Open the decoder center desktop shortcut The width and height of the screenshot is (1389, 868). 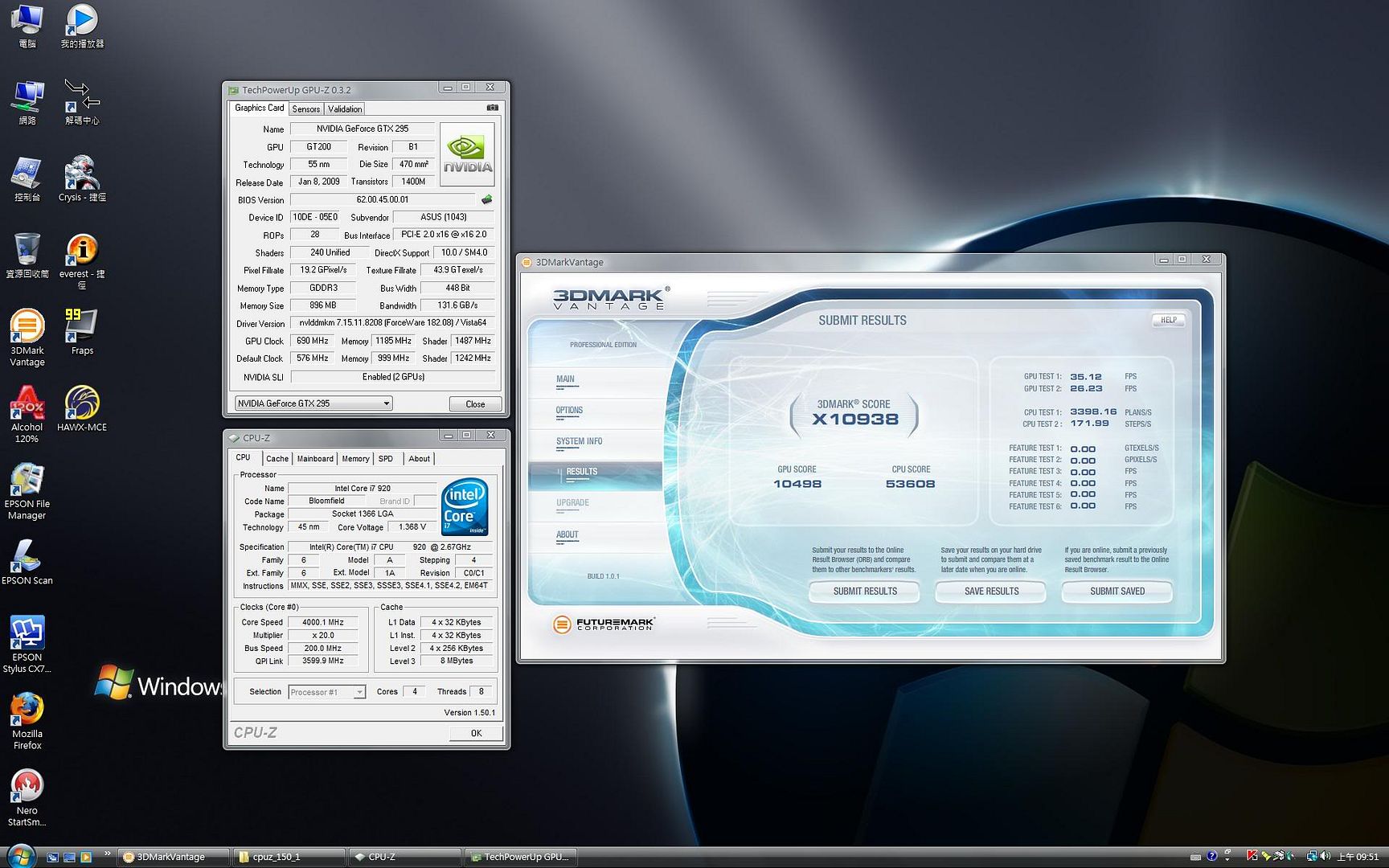point(82,102)
